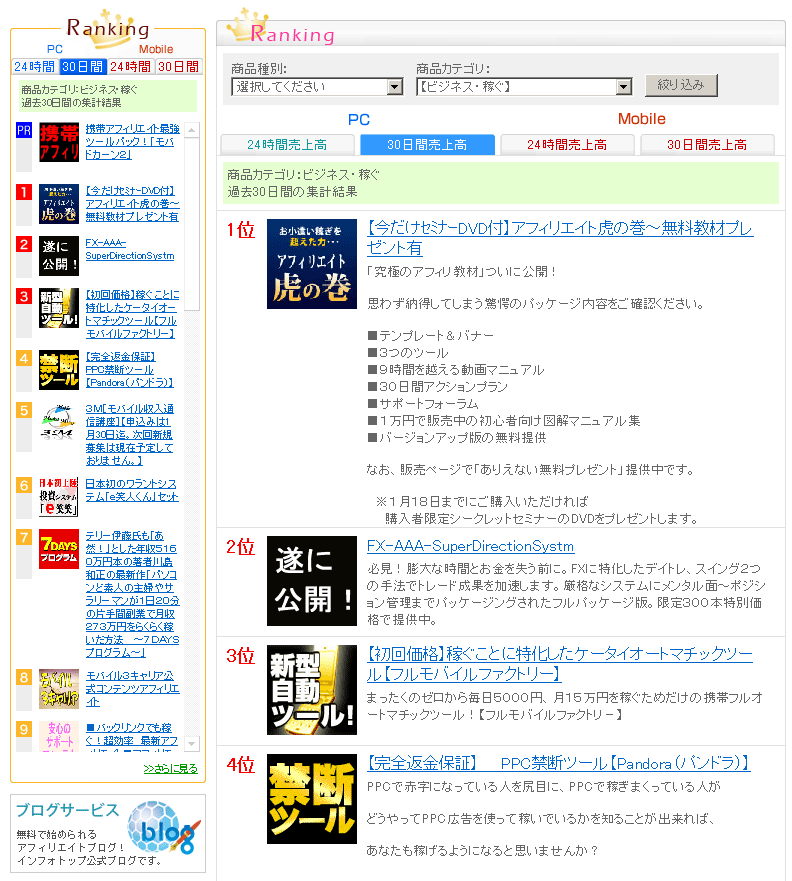Click sidebar rank 4 number badge
792x881 pixels.
24,358
